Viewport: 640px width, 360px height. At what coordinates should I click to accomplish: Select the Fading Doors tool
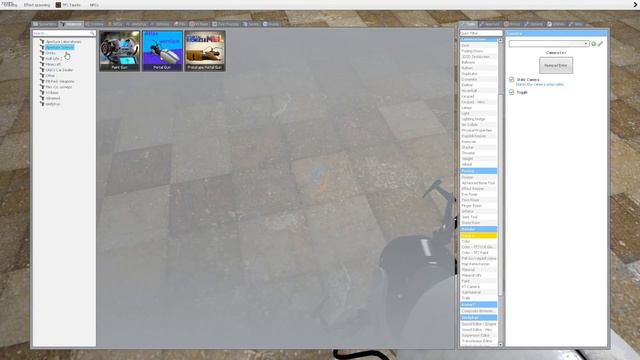(478, 51)
